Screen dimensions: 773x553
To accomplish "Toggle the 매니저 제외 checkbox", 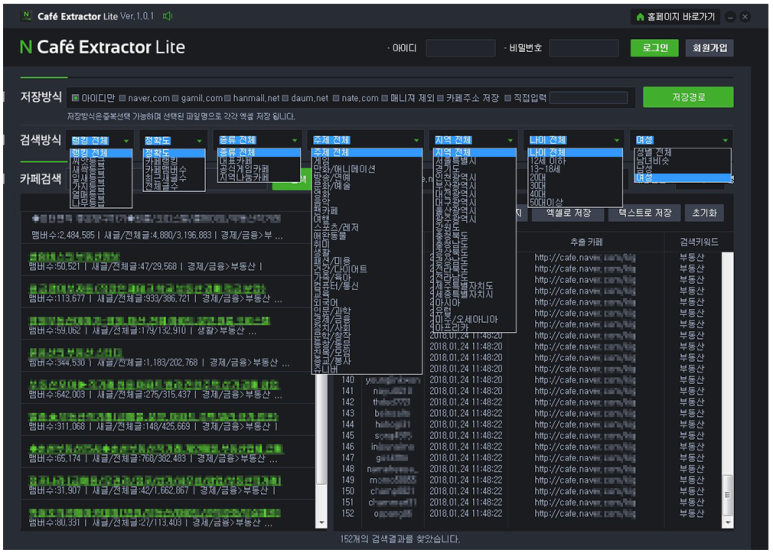I will (x=385, y=98).
